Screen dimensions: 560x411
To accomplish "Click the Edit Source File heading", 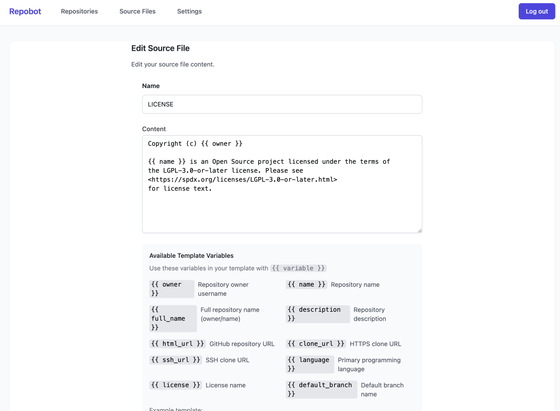I will pyautogui.click(x=160, y=48).
